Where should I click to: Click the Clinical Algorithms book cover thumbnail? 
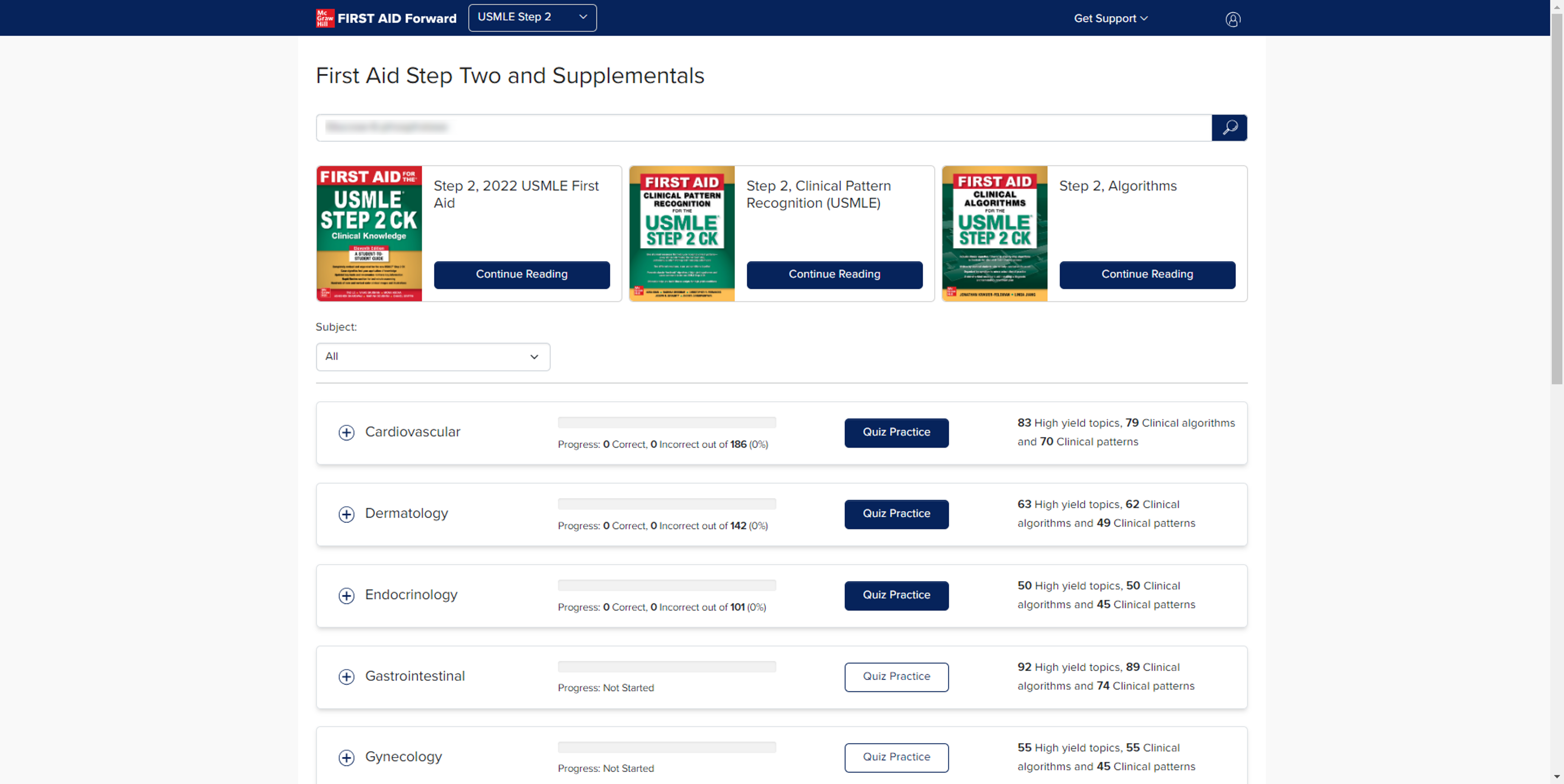coord(994,234)
